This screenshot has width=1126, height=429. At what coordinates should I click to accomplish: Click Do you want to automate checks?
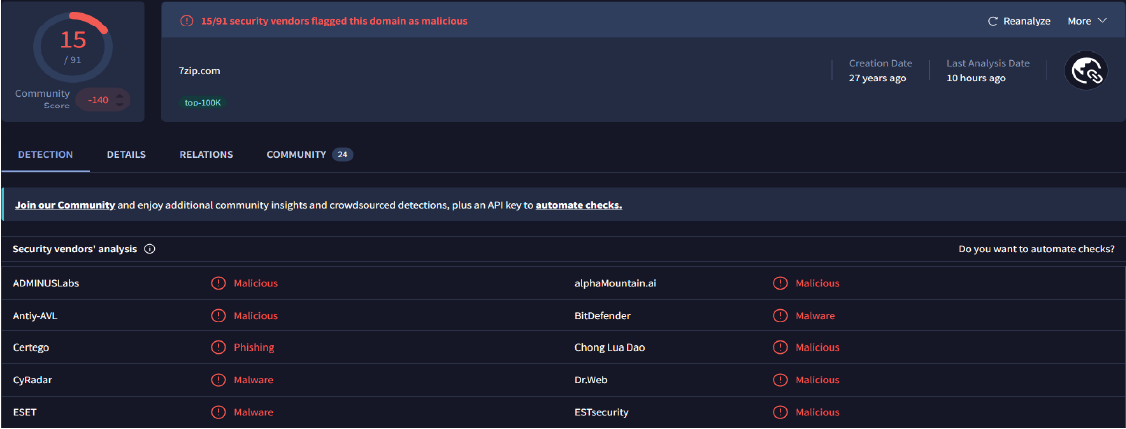[1036, 249]
